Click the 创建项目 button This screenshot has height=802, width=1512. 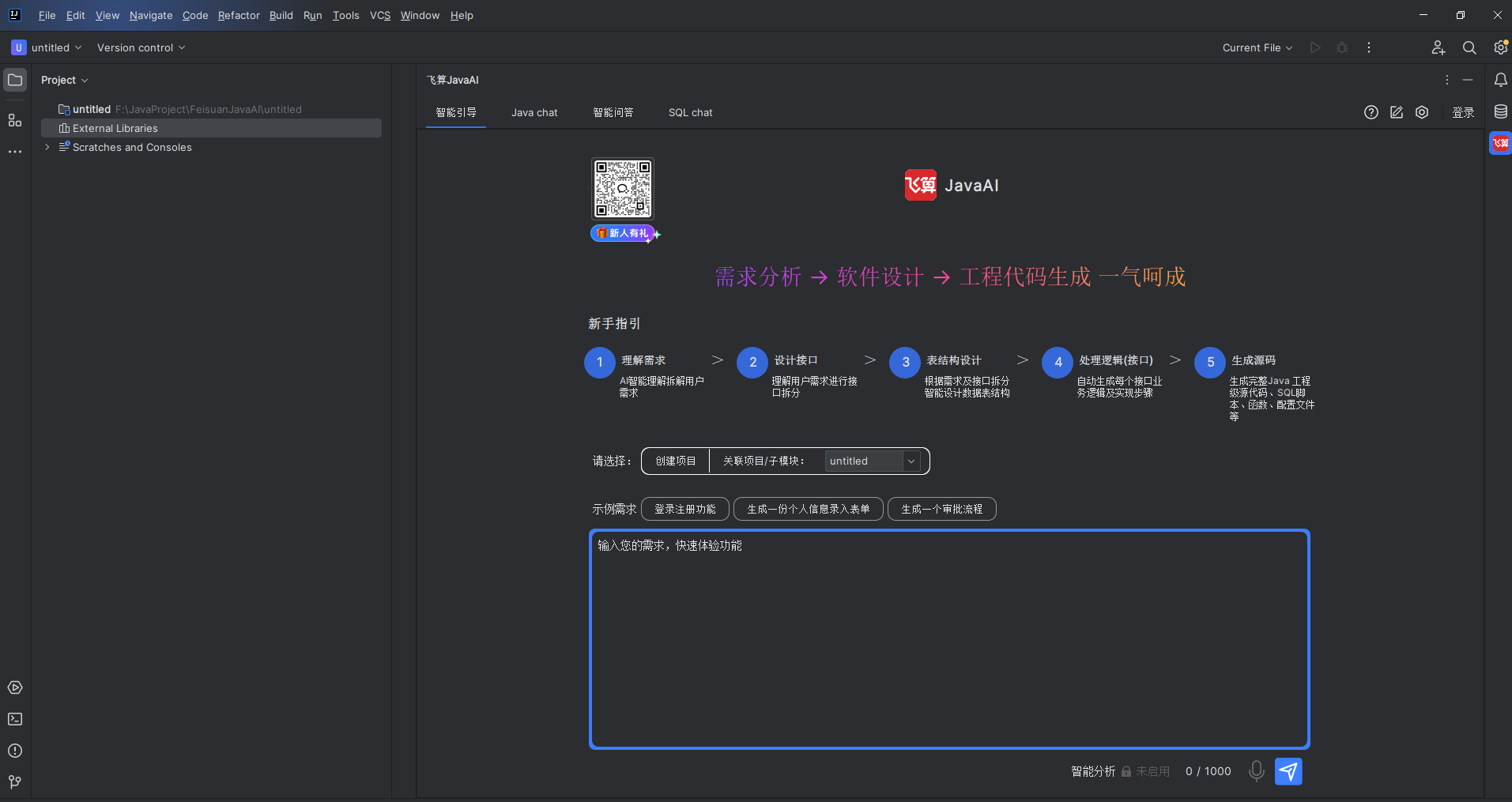(676, 461)
